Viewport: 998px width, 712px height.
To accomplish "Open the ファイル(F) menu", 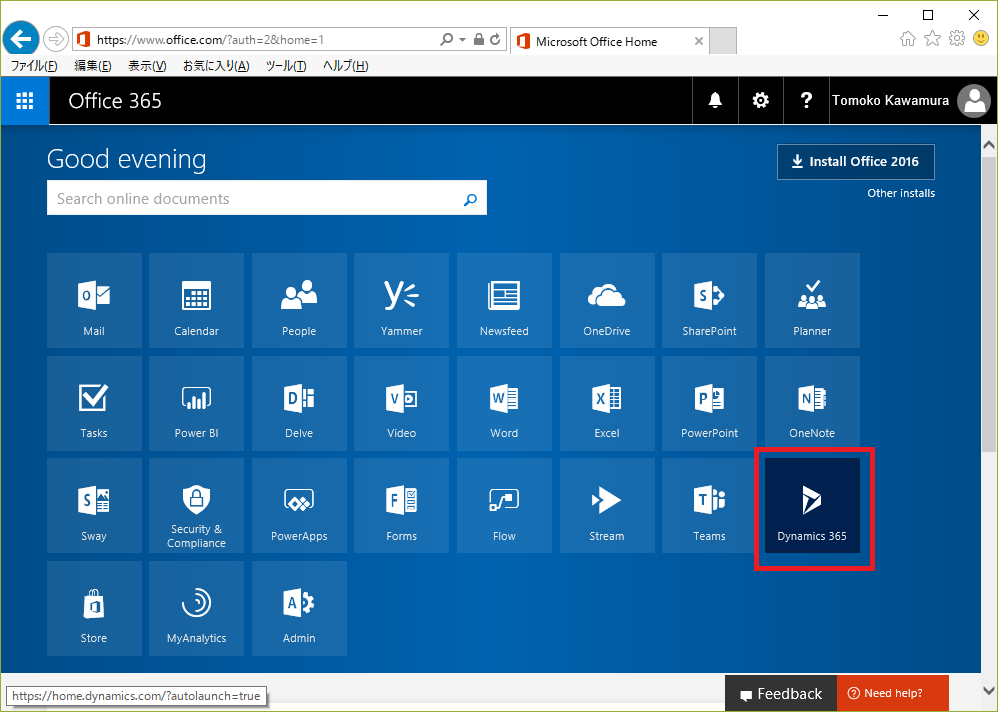I will [x=34, y=66].
